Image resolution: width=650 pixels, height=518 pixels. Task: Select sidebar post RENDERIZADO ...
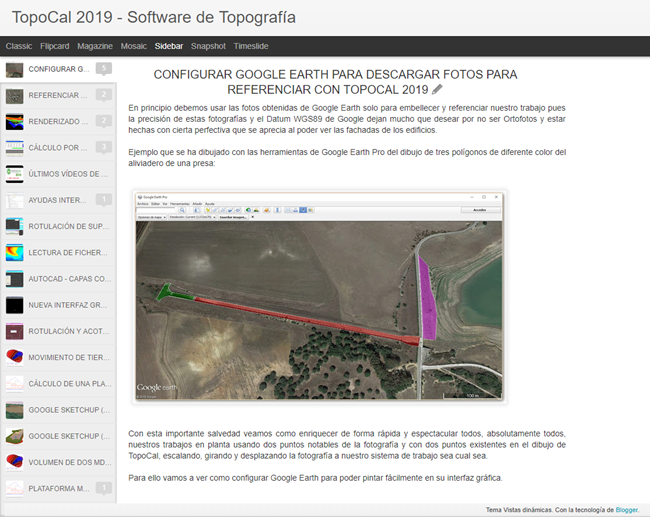point(58,121)
